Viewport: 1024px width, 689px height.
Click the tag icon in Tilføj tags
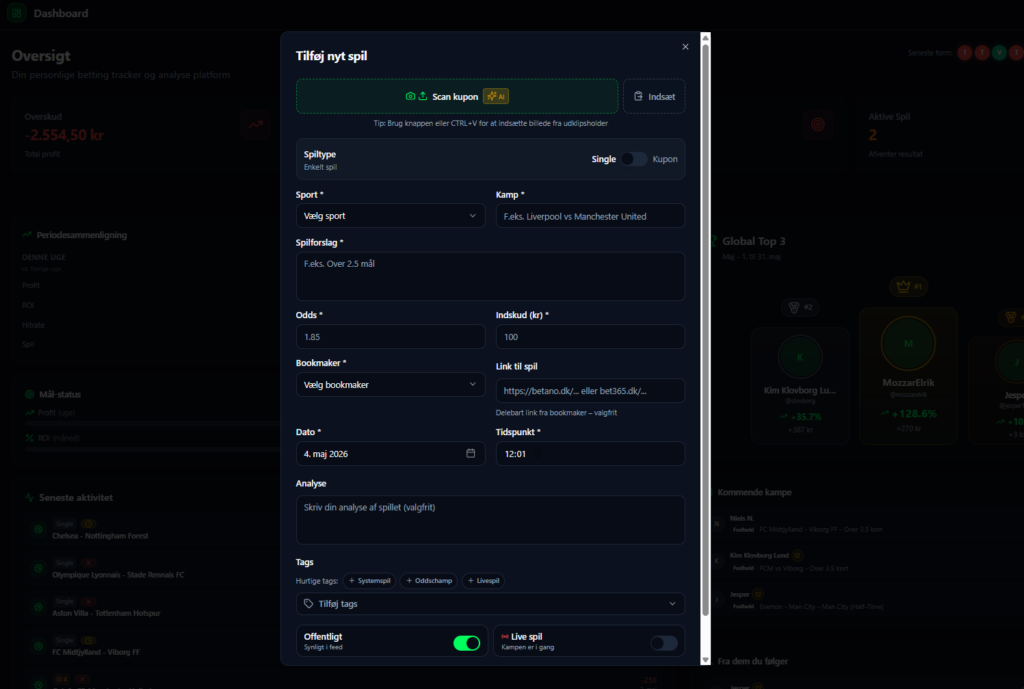pyautogui.click(x=308, y=604)
